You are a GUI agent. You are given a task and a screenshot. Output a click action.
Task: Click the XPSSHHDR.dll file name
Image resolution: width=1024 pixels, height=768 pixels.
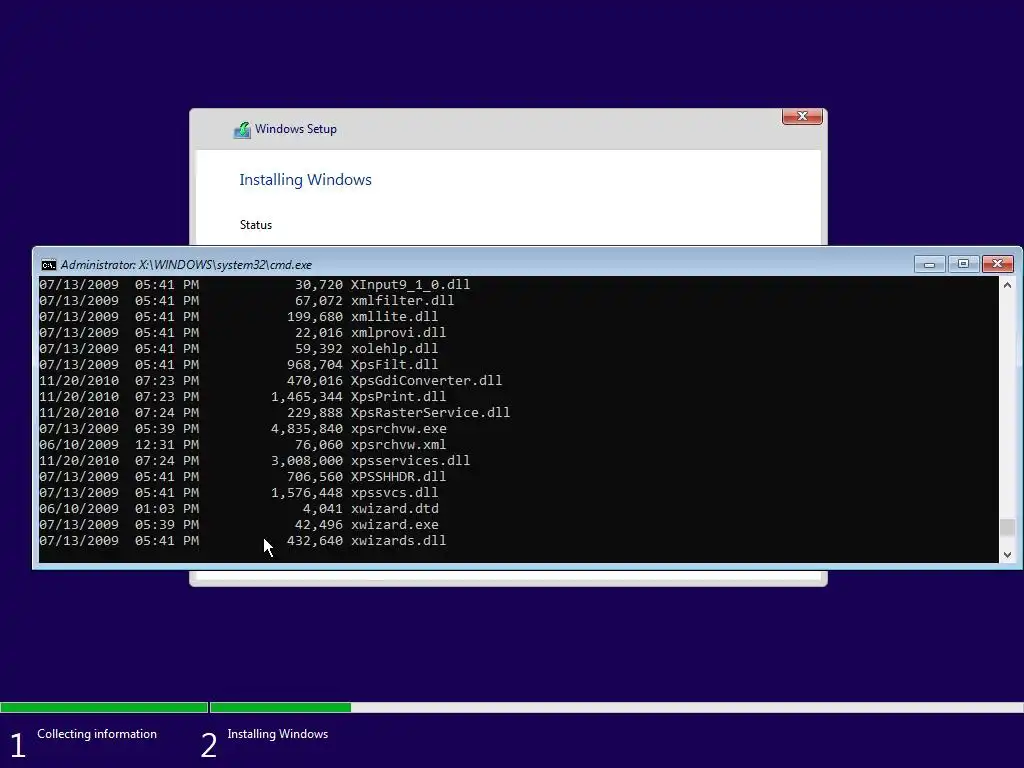[x=398, y=477]
